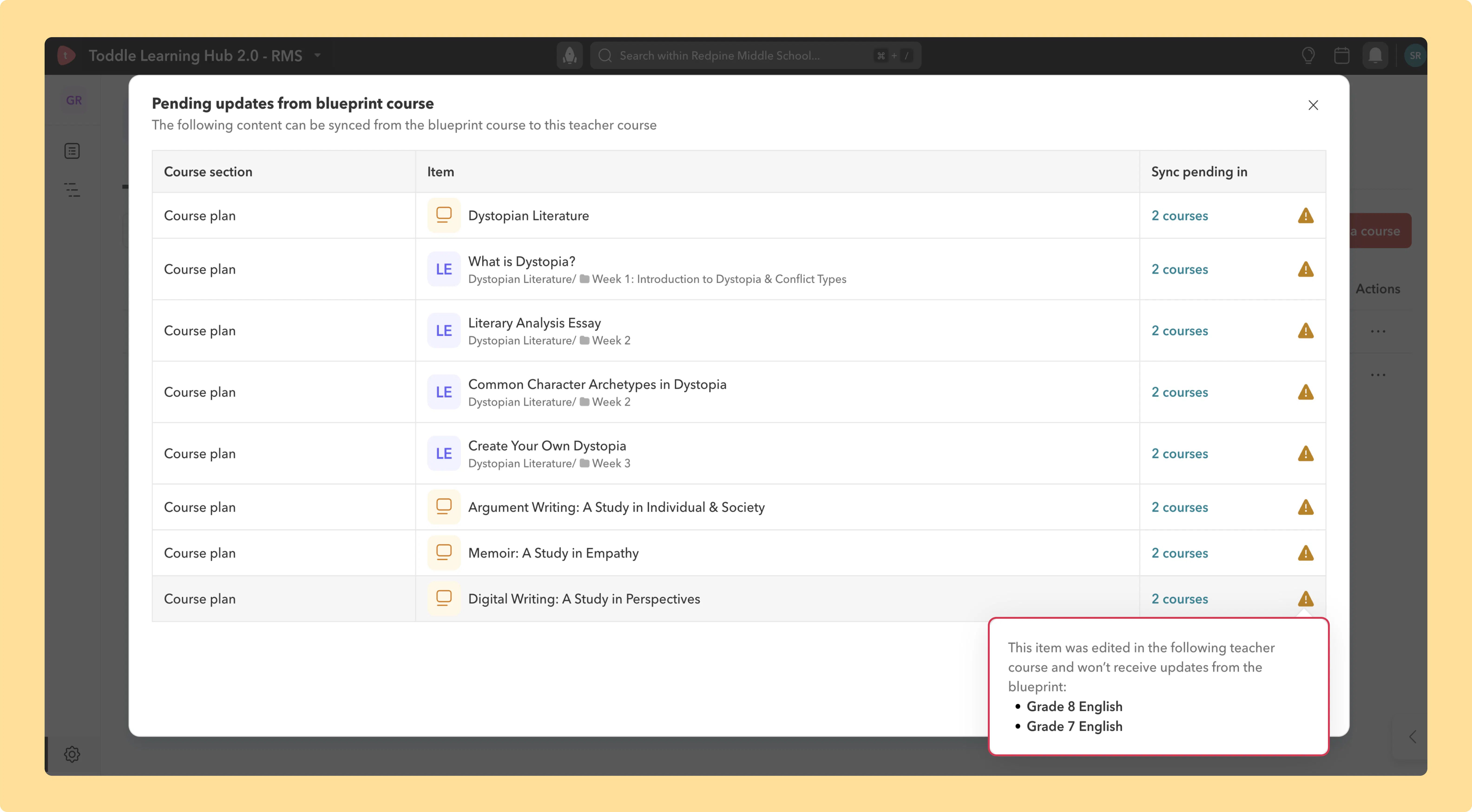1472x812 pixels.
Task: Close the pending updates dialog
Action: tap(1313, 105)
